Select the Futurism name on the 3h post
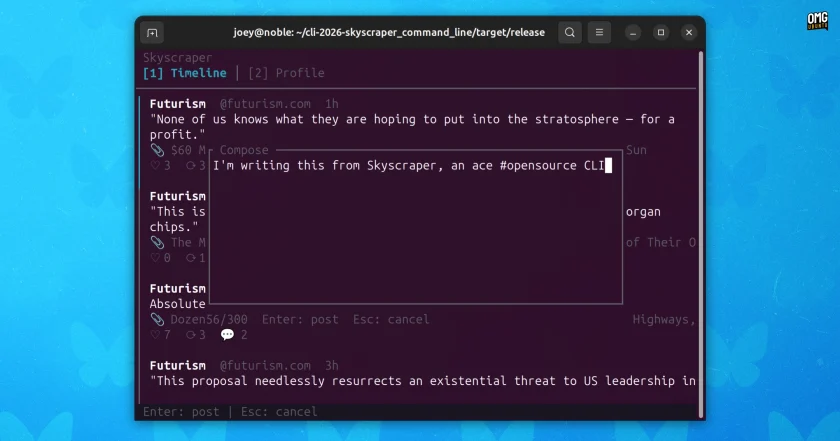The image size is (840, 441). (x=178, y=365)
